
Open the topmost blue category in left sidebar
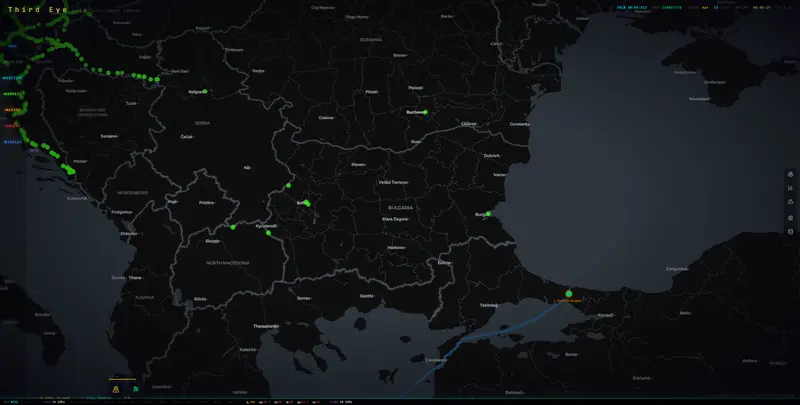click(x=12, y=46)
